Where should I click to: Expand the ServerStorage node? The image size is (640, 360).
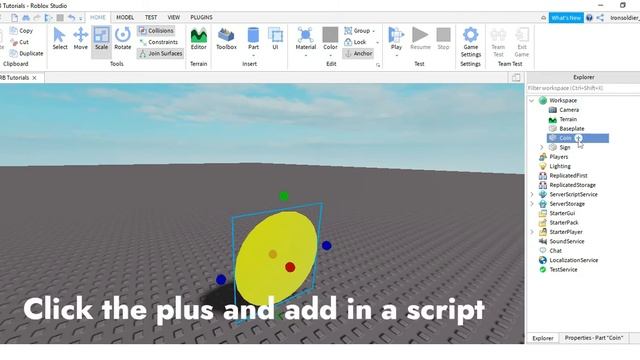531,204
